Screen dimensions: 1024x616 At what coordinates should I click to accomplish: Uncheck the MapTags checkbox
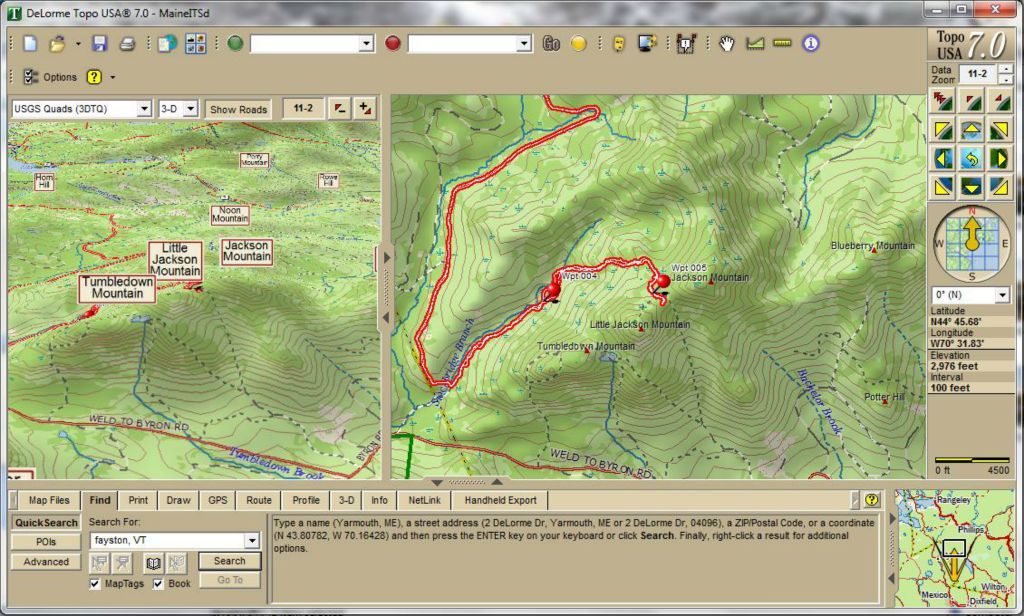coord(95,584)
